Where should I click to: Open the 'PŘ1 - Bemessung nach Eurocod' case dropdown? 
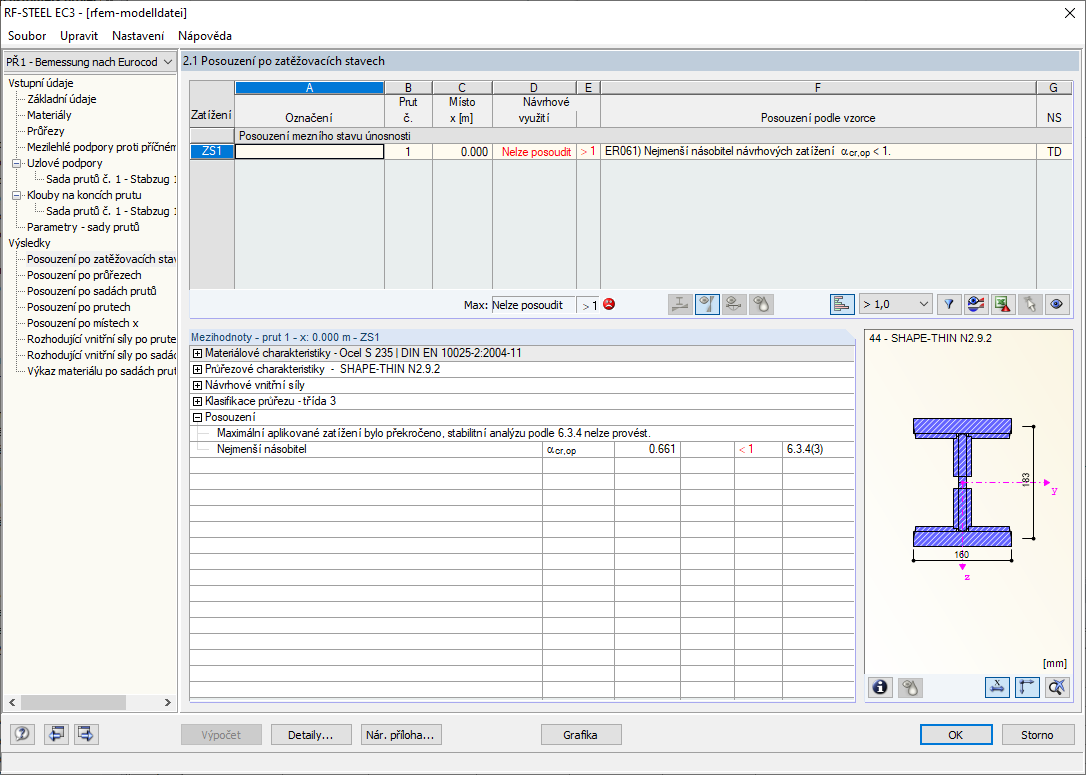(x=89, y=62)
